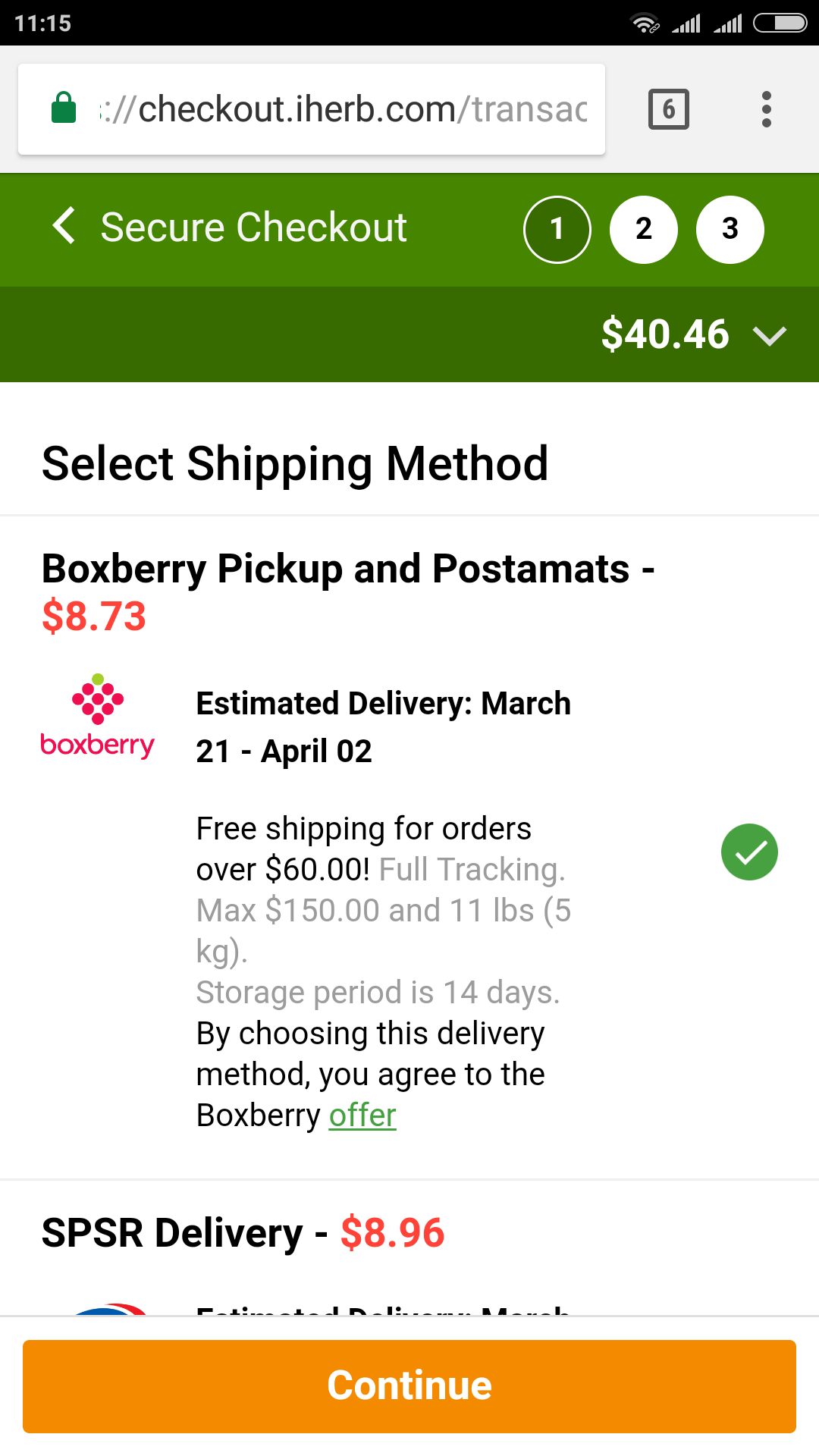This screenshot has width=819, height=1456.
Task: Click the Boxberry logo
Action: [x=98, y=716]
